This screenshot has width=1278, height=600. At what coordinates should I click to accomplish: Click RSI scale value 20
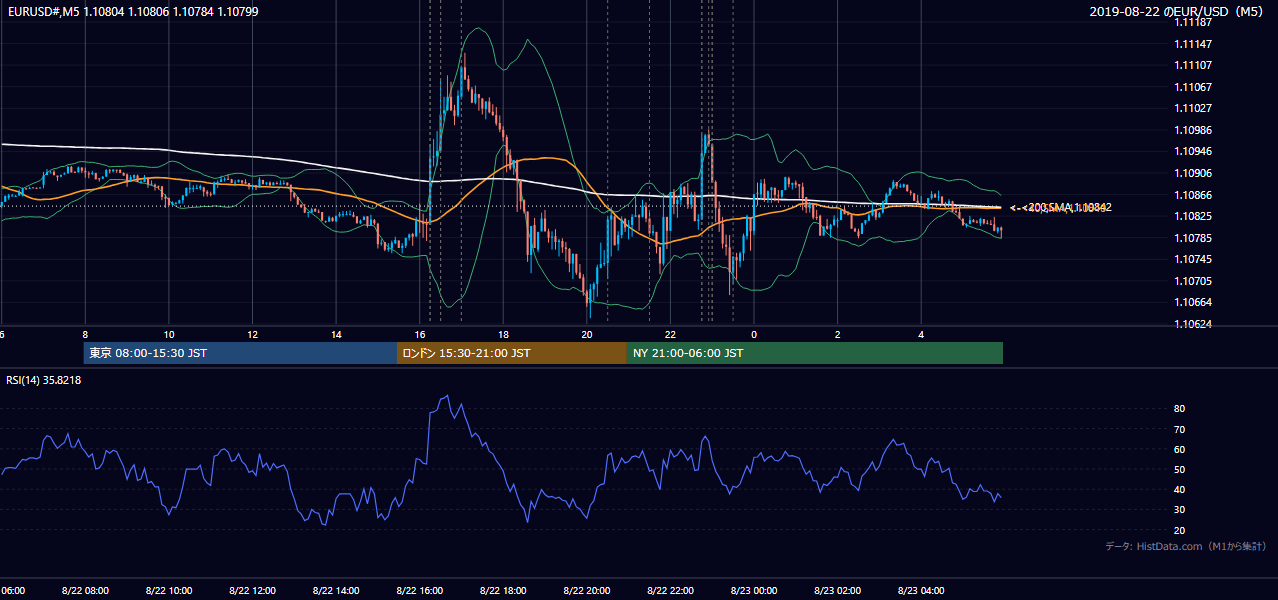[1180, 530]
